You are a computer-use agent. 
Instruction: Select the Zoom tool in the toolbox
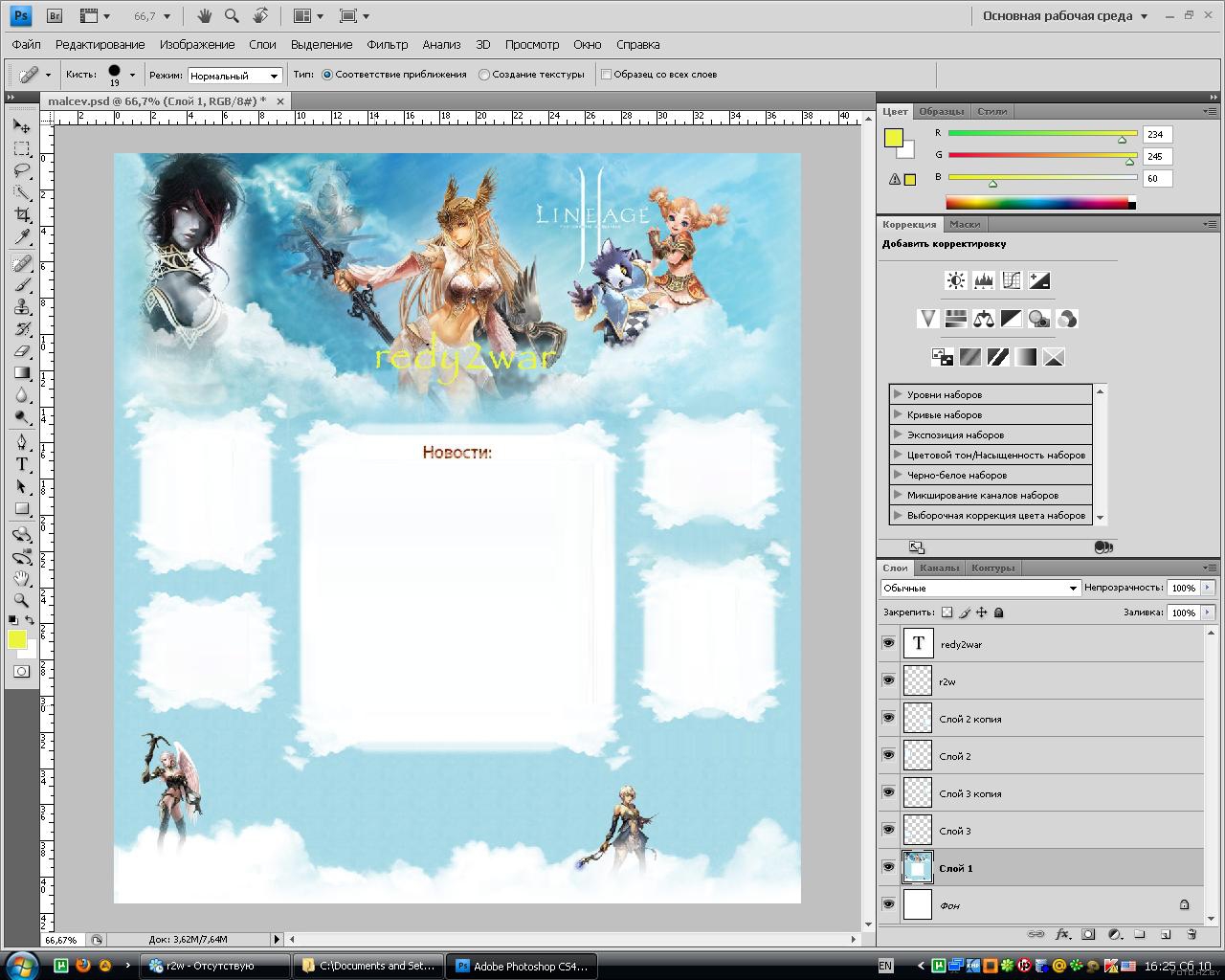[22, 600]
